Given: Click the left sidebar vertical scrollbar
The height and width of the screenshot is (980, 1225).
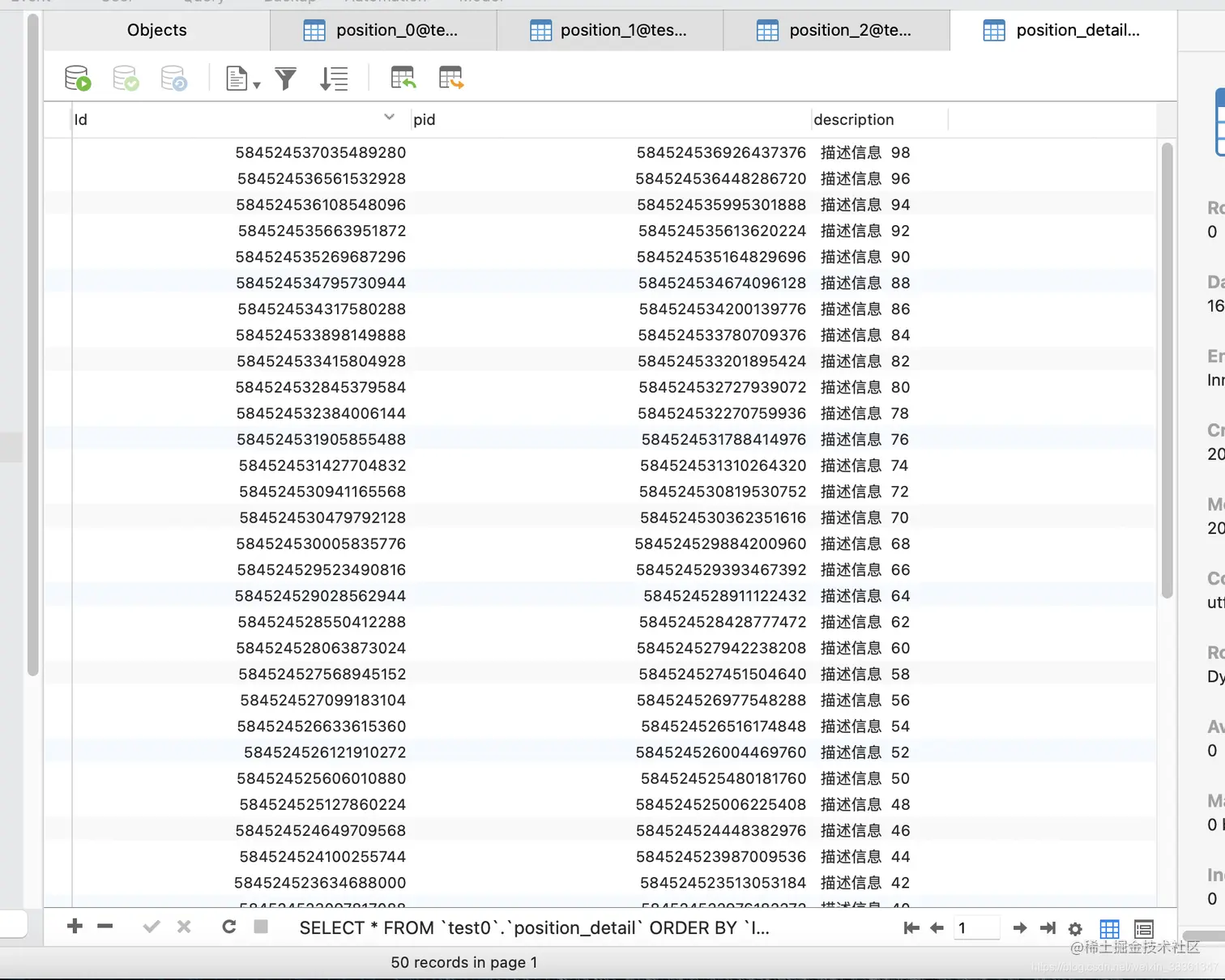Looking at the screenshot, I should click(x=33, y=345).
